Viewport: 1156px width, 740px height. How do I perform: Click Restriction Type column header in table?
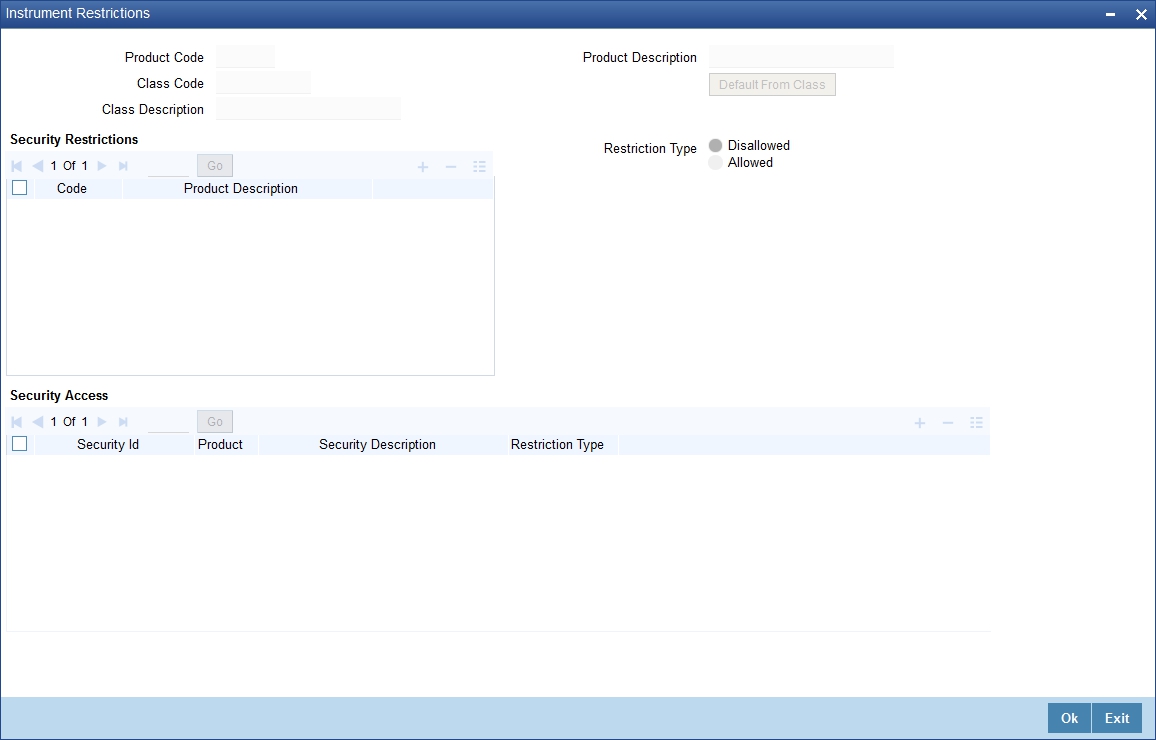(557, 444)
